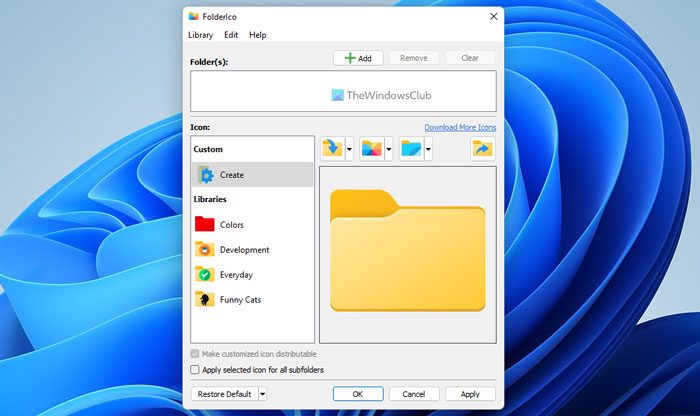Screen dimensions: 700x416
Task: Select the Everyday library checkmark icon
Action: pyautogui.click(x=204, y=274)
